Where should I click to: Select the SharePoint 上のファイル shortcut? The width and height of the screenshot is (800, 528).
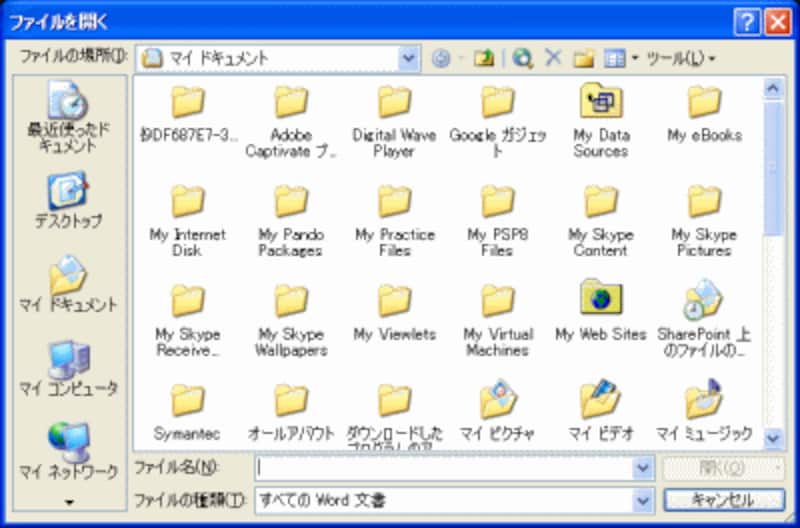pyautogui.click(x=704, y=318)
